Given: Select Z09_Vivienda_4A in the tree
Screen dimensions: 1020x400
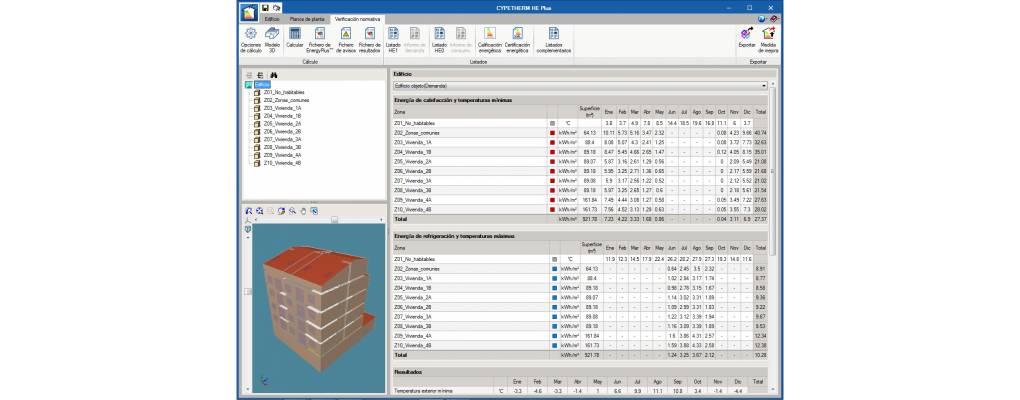Looking at the screenshot, I should coord(282,155).
